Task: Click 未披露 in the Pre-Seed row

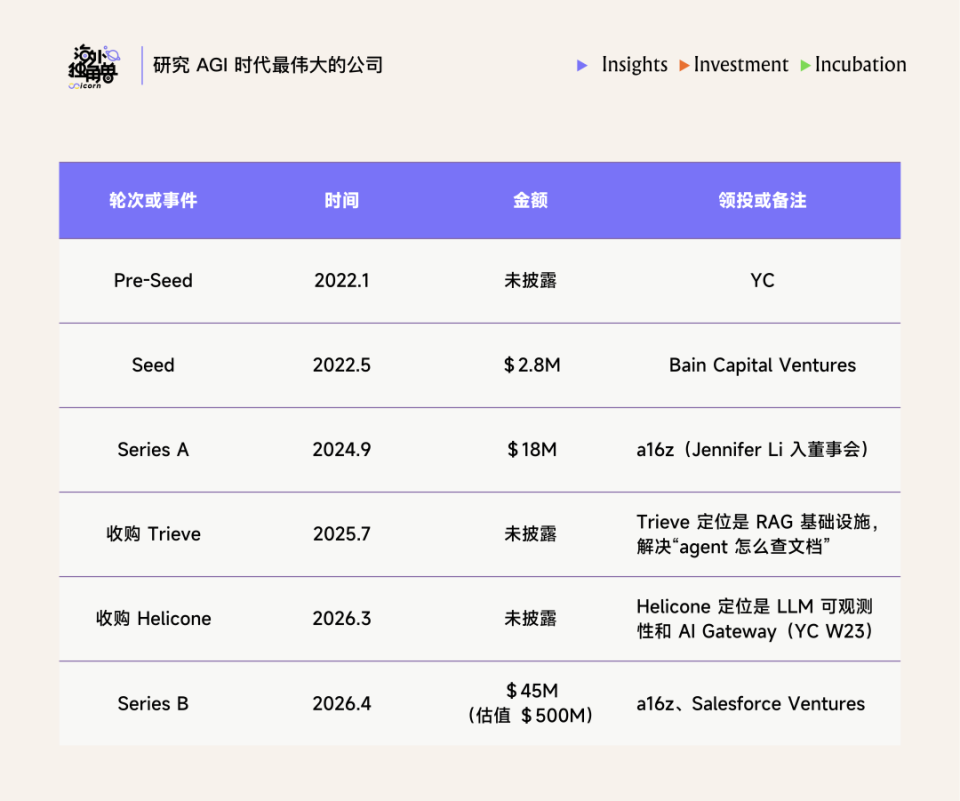Action: [x=530, y=280]
